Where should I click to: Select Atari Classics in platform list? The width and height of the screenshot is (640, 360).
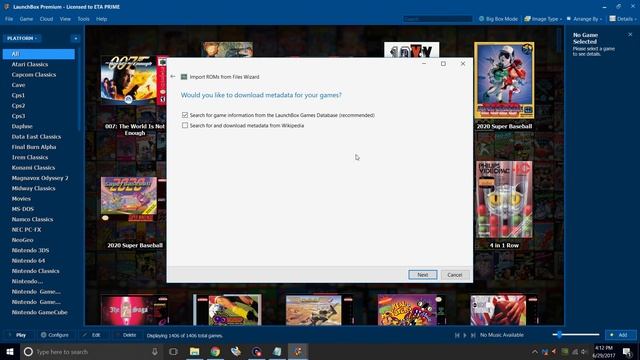[x=30, y=64]
